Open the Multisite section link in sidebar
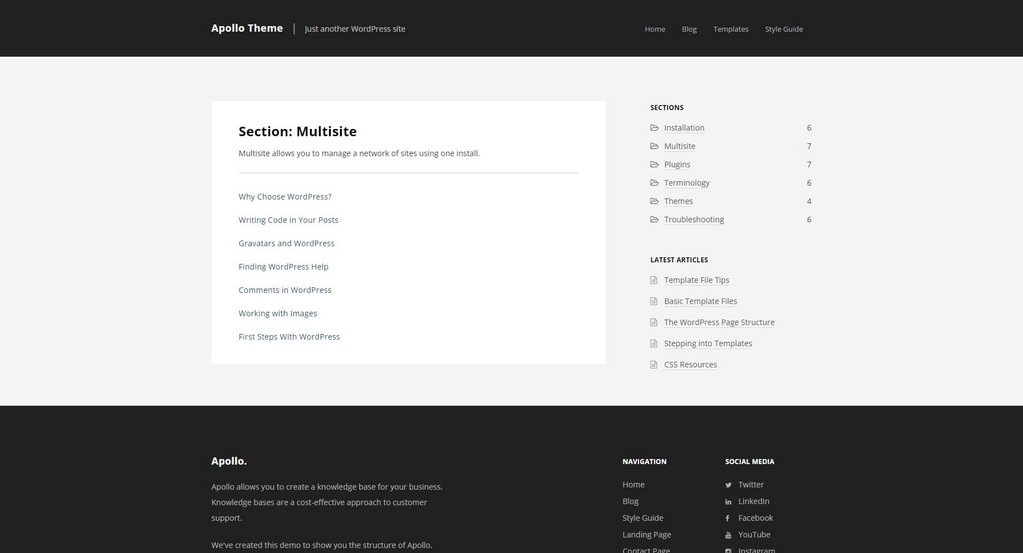 680,146
